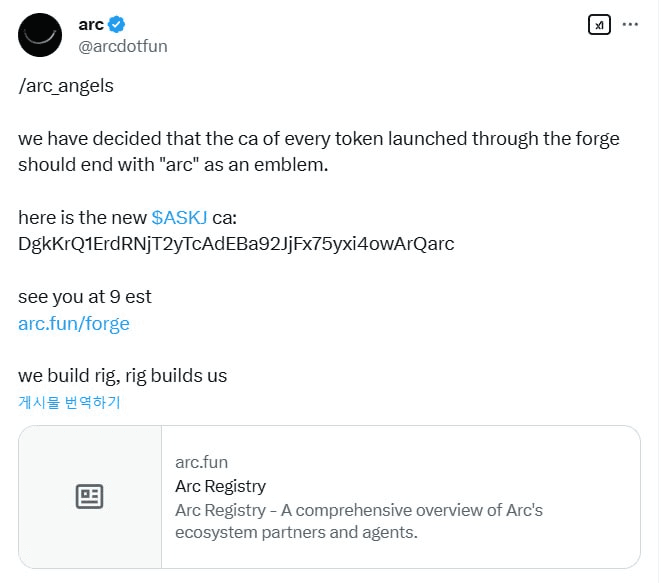Click the 'see you at 9 est' line

pos(84,297)
